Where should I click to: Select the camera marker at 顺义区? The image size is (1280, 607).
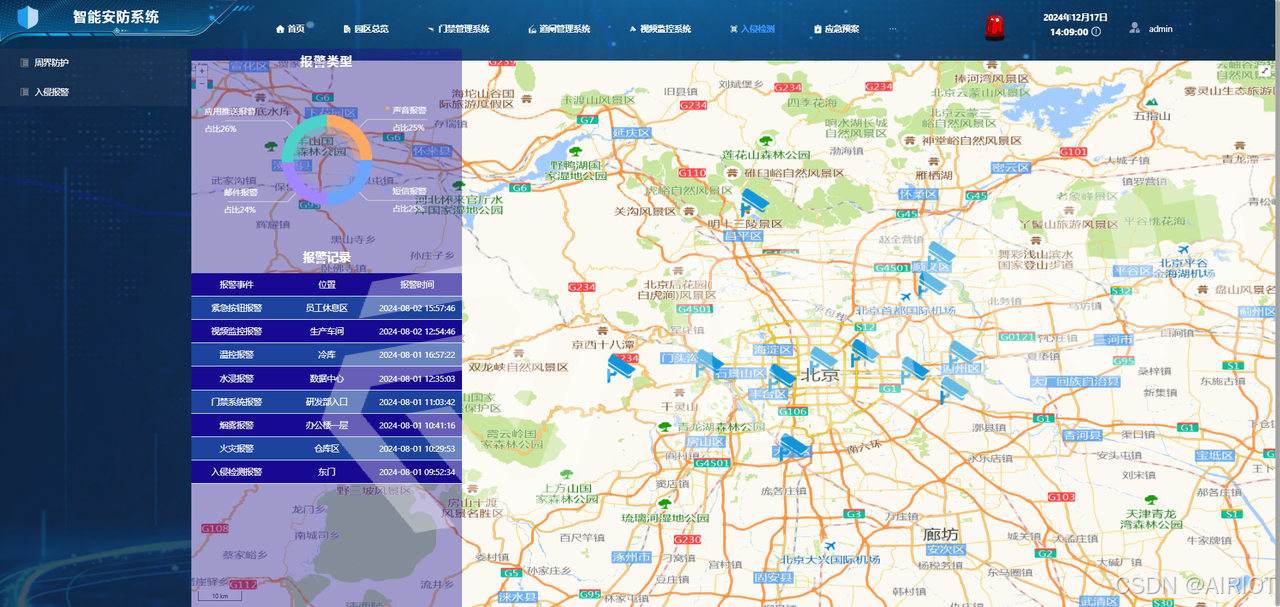(942, 255)
